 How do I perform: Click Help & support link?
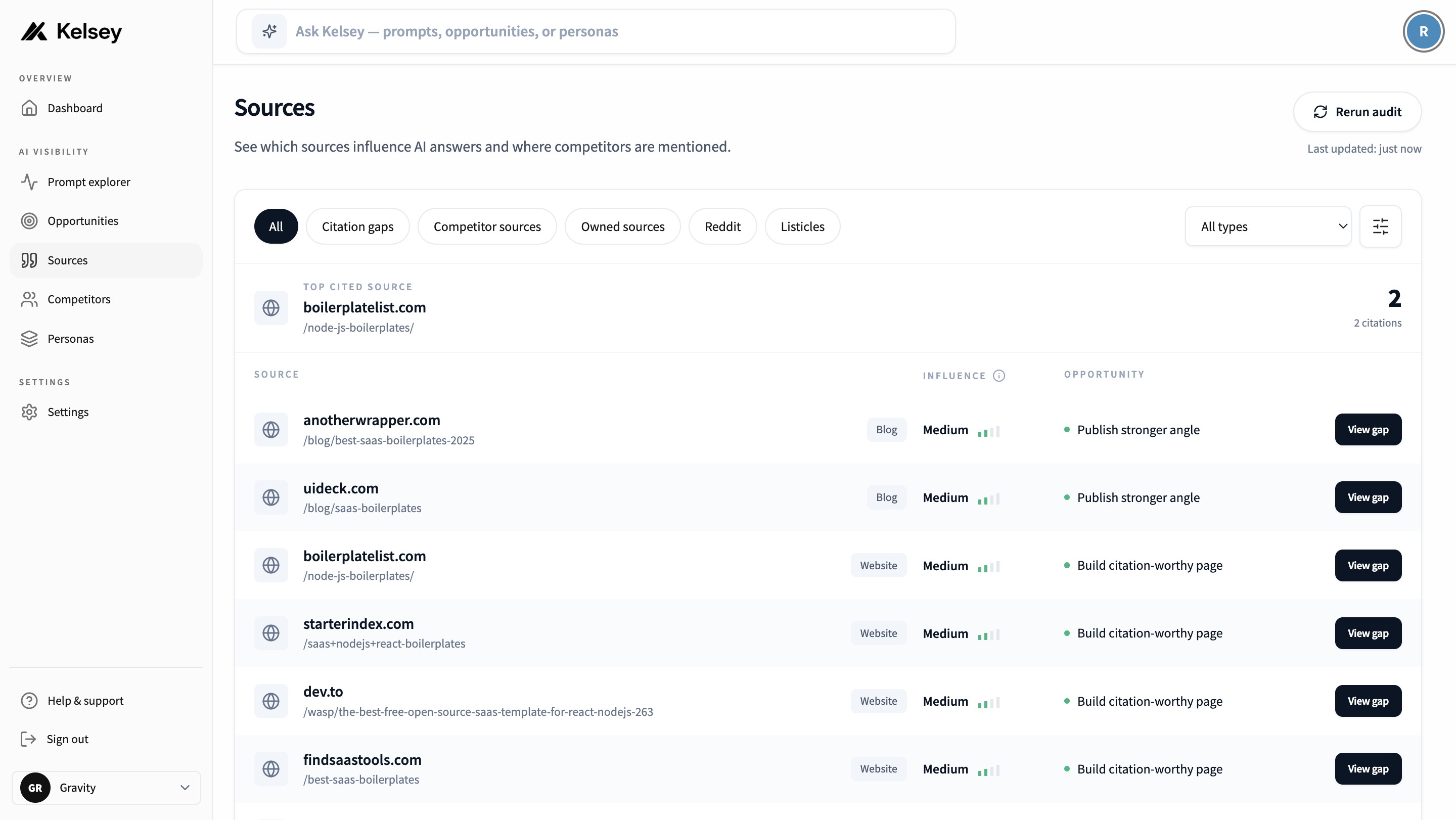pos(106,701)
